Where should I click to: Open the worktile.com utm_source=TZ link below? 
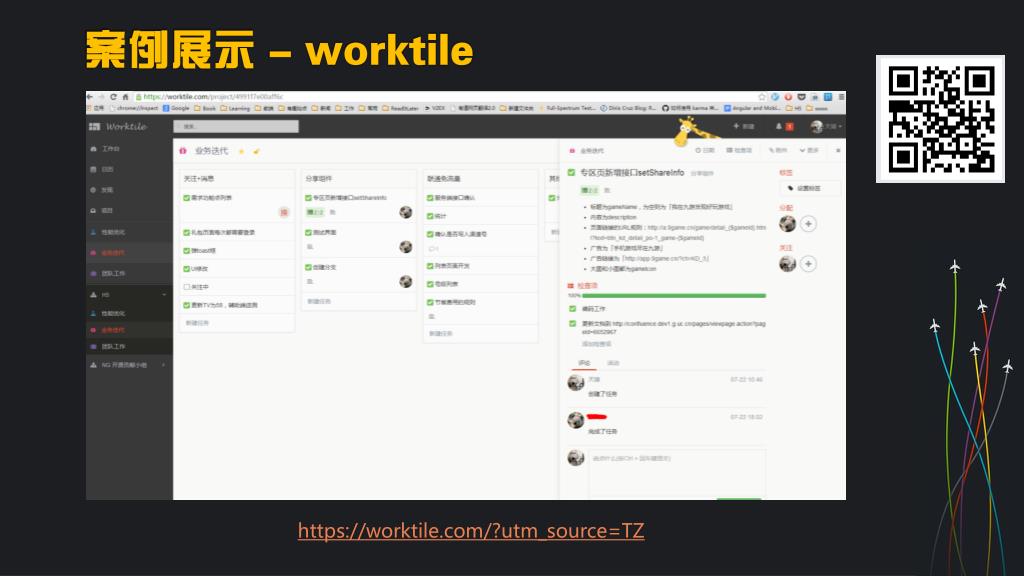[471, 530]
